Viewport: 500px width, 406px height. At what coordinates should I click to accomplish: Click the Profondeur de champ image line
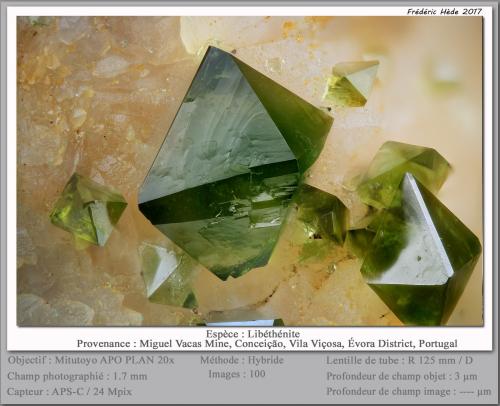(x=409, y=391)
